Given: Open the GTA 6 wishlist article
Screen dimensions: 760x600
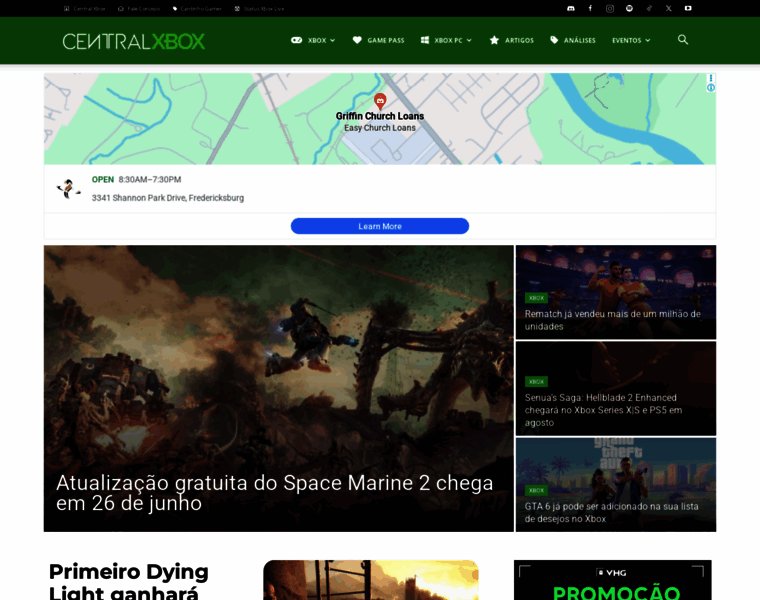Looking at the screenshot, I should (x=611, y=512).
